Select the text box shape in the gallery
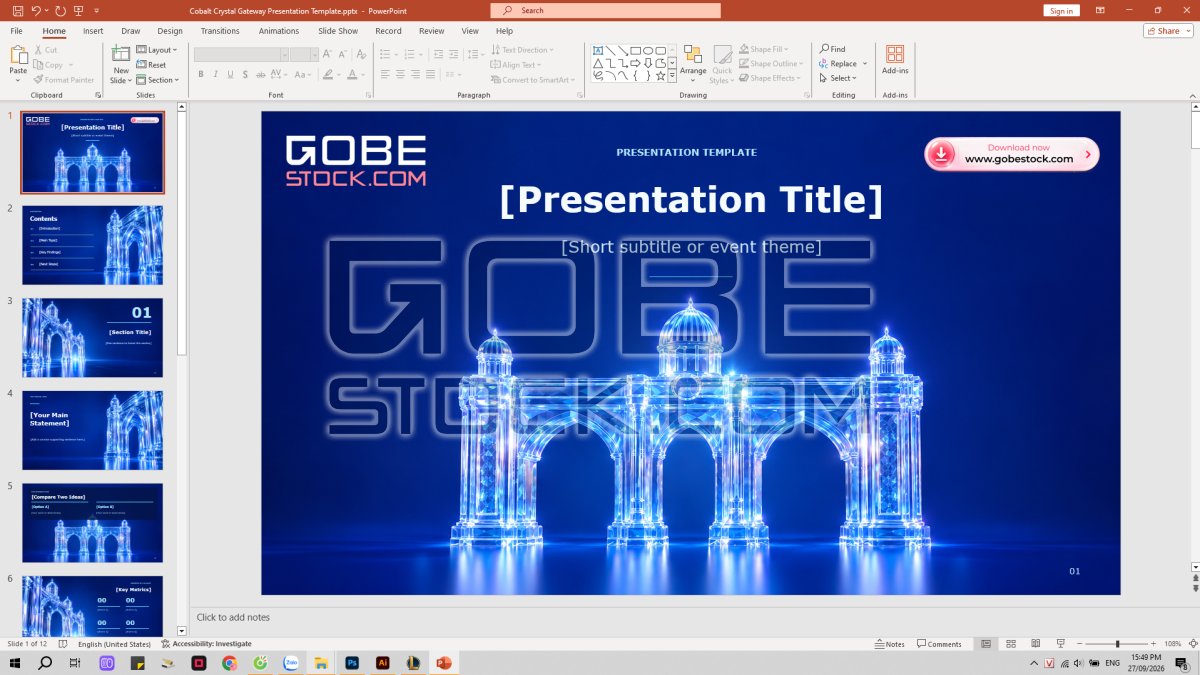Screen dimensions: 1200x675 [x=598, y=50]
